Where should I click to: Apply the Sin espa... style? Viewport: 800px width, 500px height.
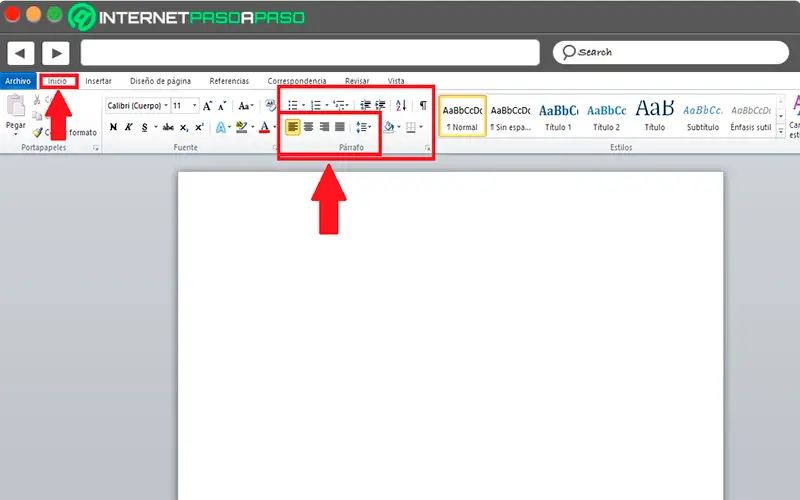pos(510,116)
